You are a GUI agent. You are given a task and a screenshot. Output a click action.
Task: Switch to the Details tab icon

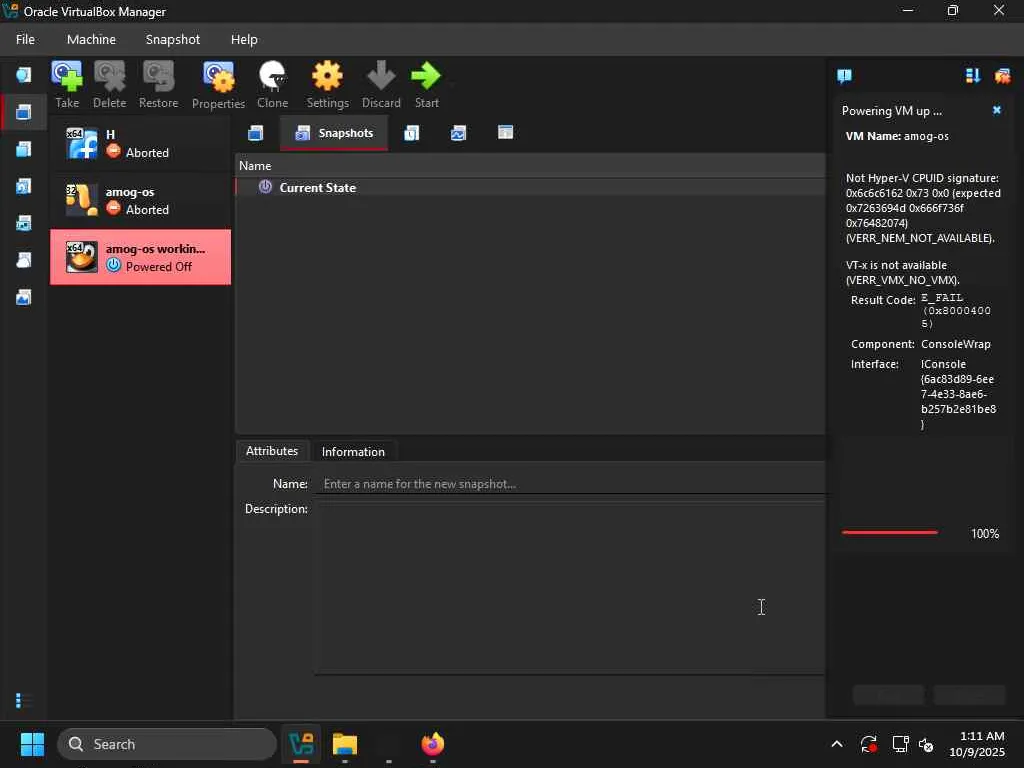255,133
